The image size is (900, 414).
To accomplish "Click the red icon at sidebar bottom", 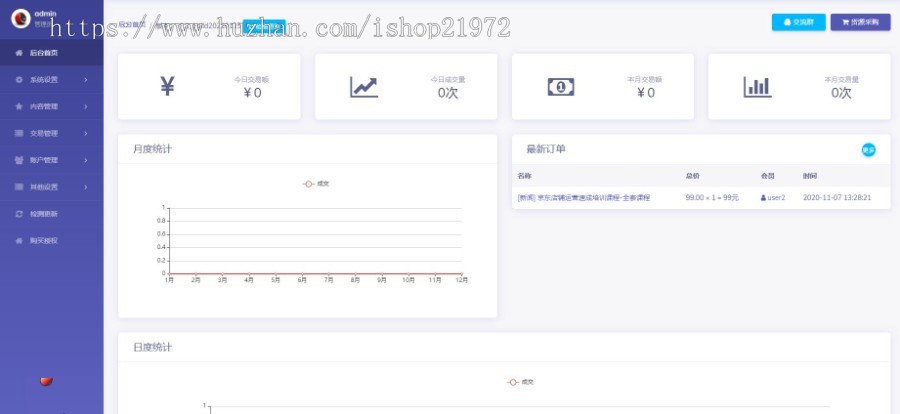I will [46, 381].
